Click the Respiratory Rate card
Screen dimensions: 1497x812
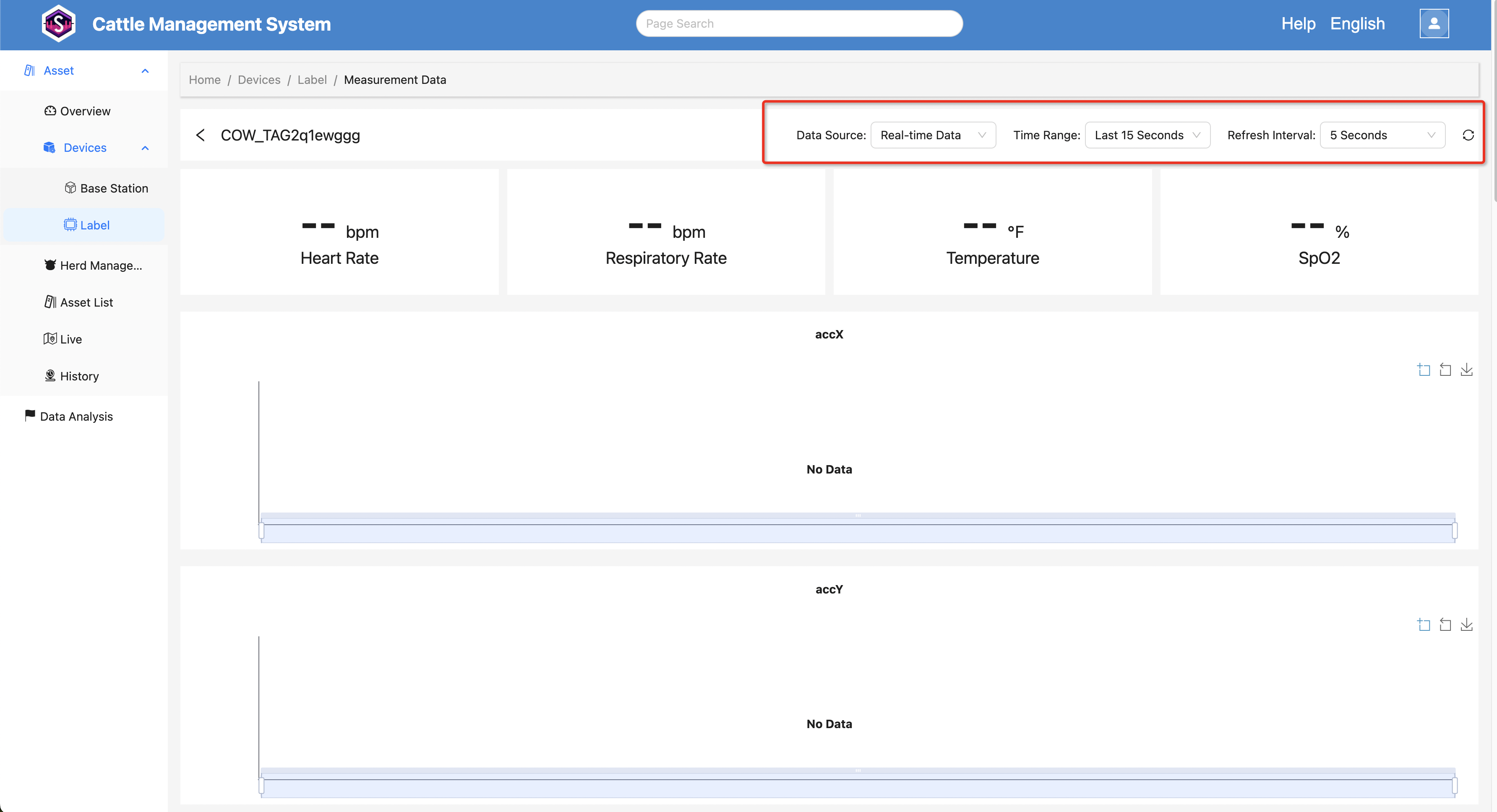click(666, 232)
